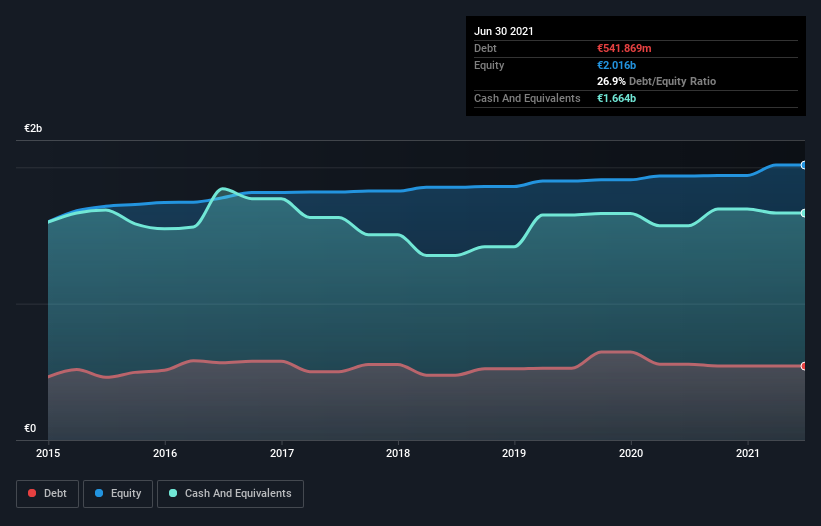
Task: Click the tooltip's Equity row label
Action: click(x=489, y=65)
